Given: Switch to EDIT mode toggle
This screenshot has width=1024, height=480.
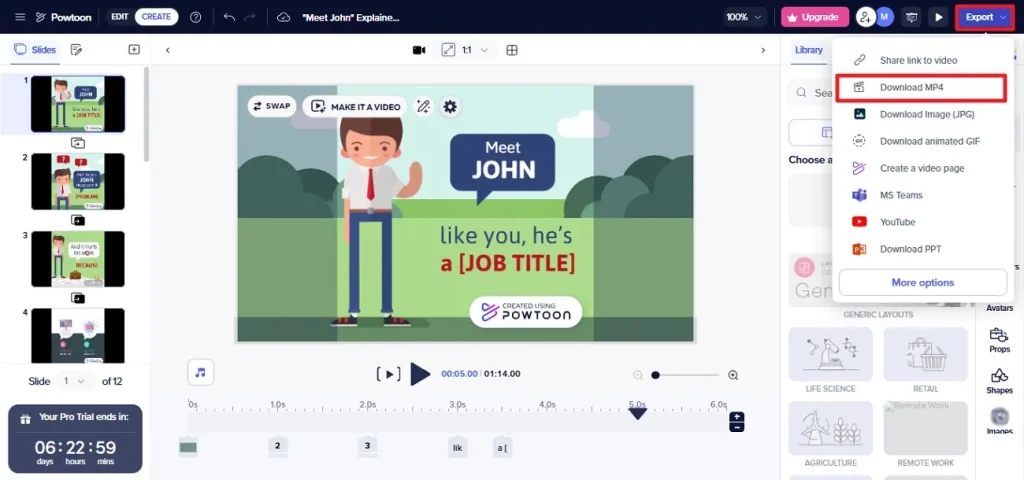Looking at the screenshot, I should [x=120, y=17].
